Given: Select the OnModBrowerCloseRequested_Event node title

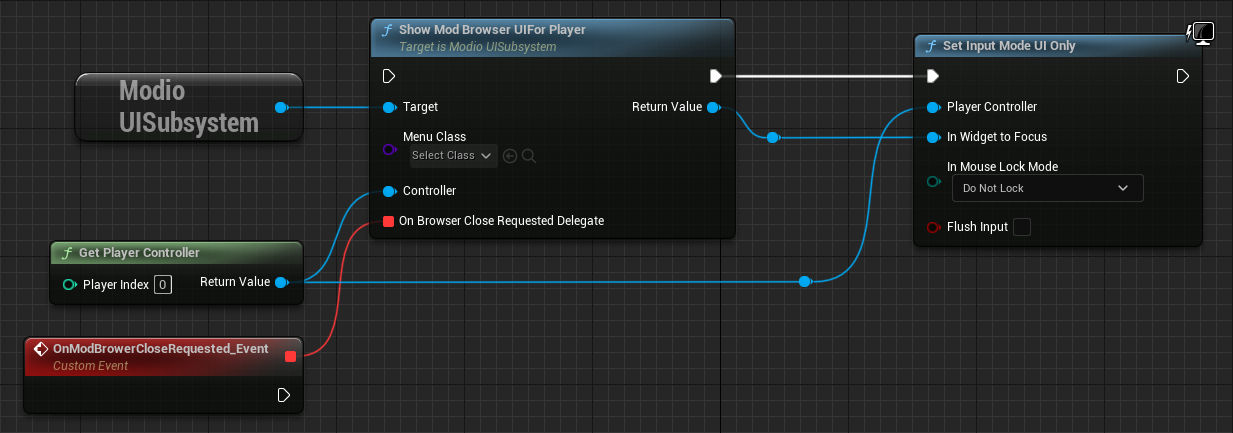Looking at the screenshot, I should (x=160, y=348).
